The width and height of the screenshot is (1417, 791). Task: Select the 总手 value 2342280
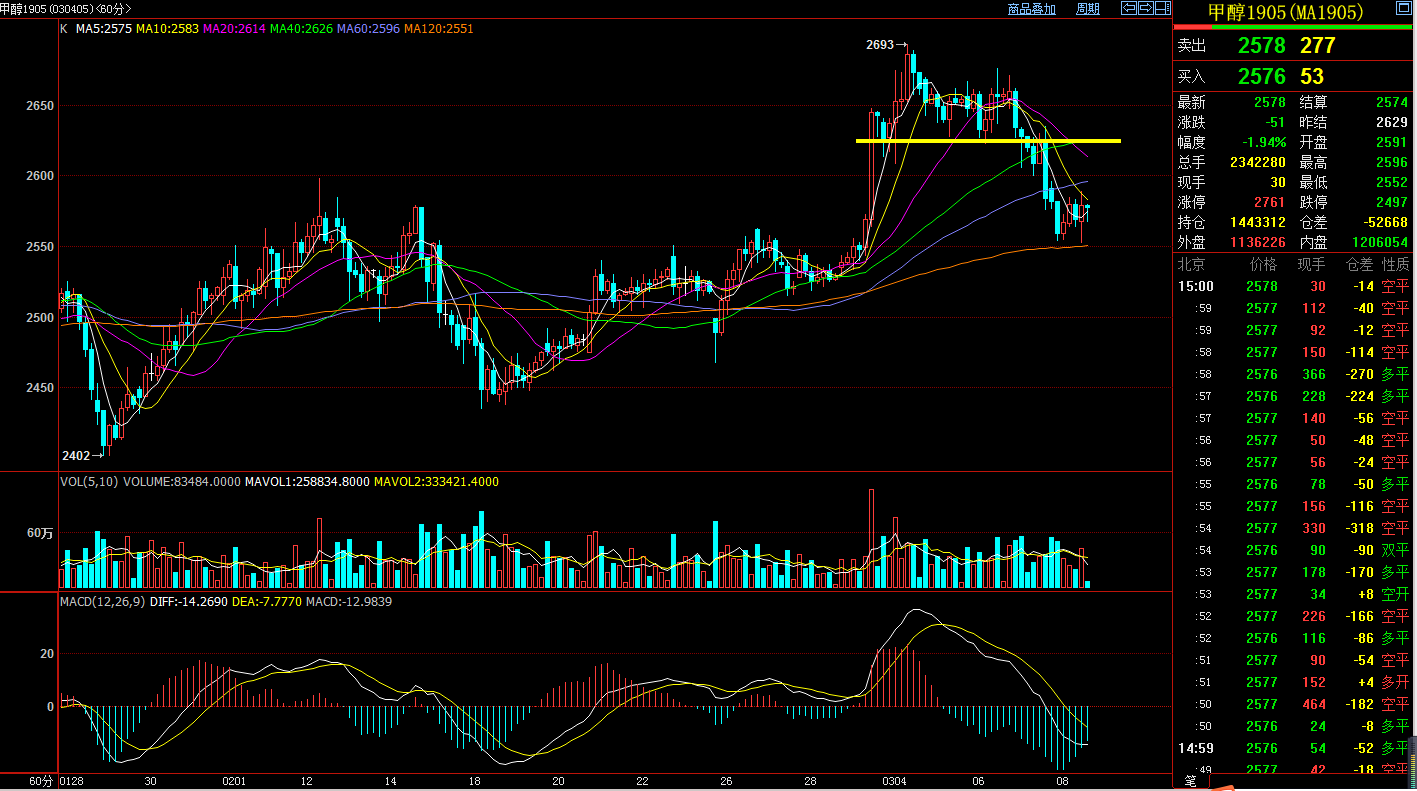click(x=1257, y=162)
